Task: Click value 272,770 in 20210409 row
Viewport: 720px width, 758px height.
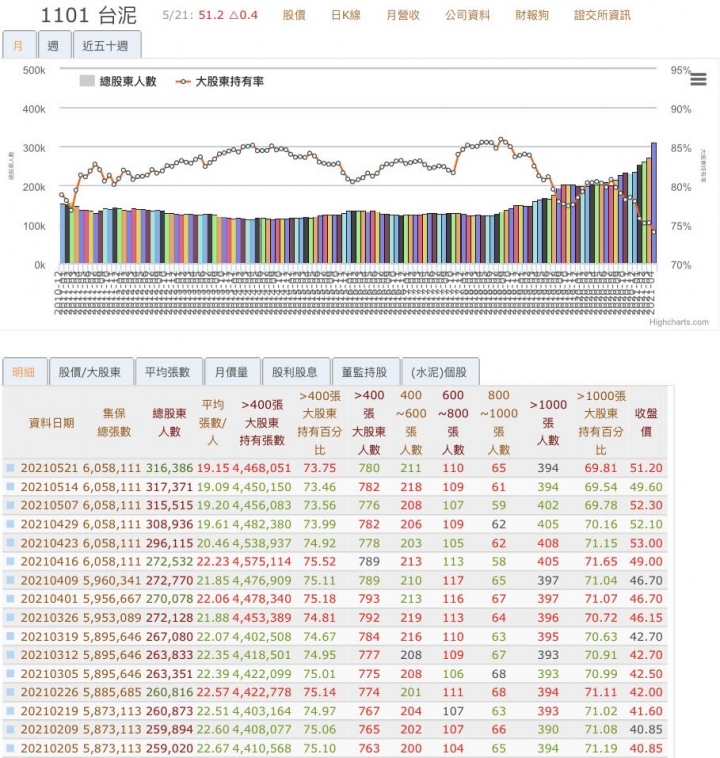Action: tap(169, 580)
